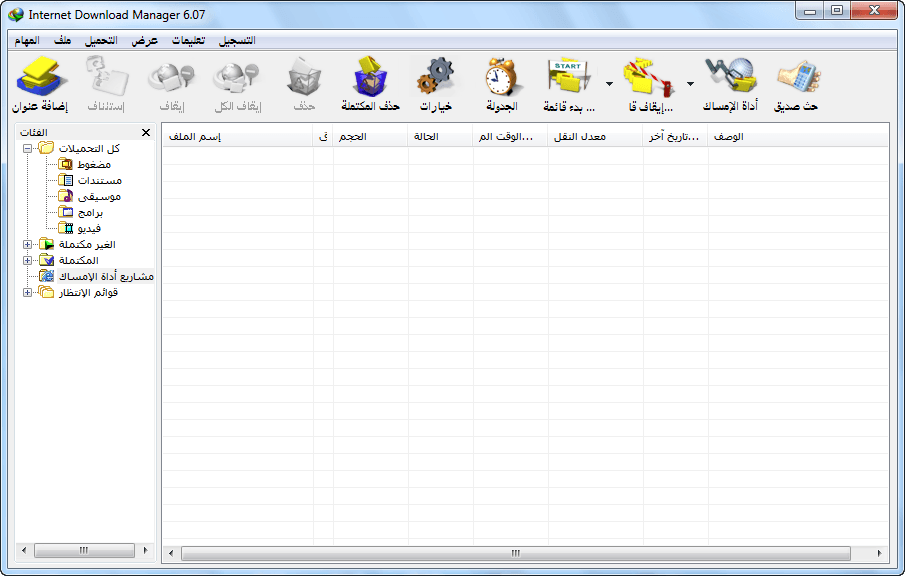
Task: Select Finished (المكتملة) folder
Action: pyautogui.click(x=69, y=260)
